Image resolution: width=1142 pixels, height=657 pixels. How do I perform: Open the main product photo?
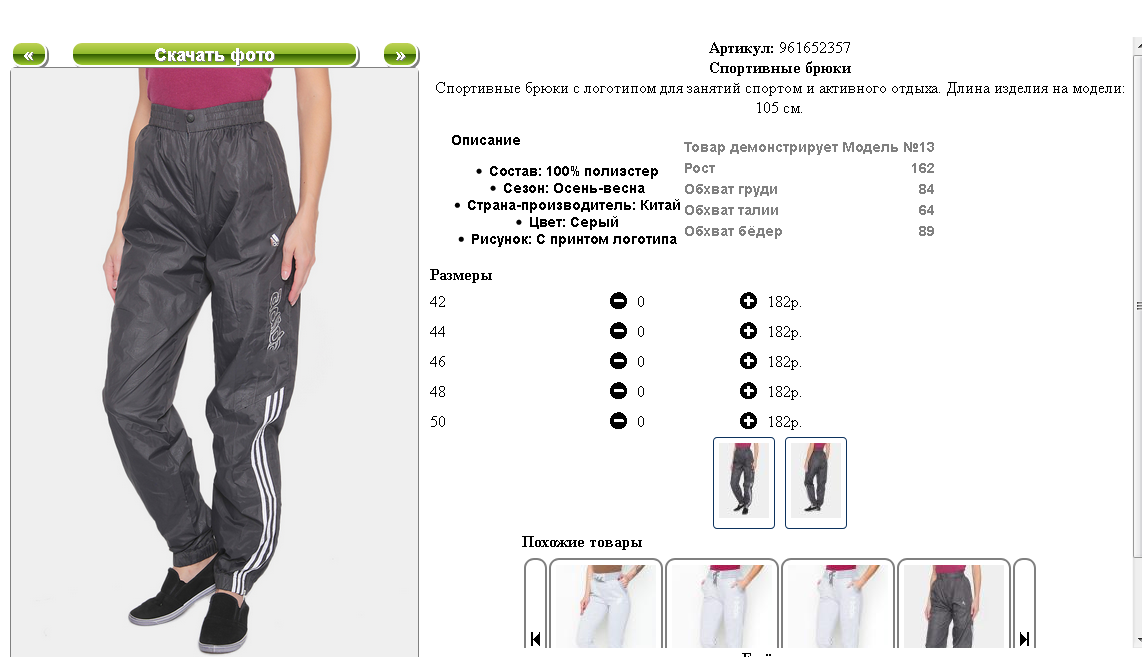214,362
